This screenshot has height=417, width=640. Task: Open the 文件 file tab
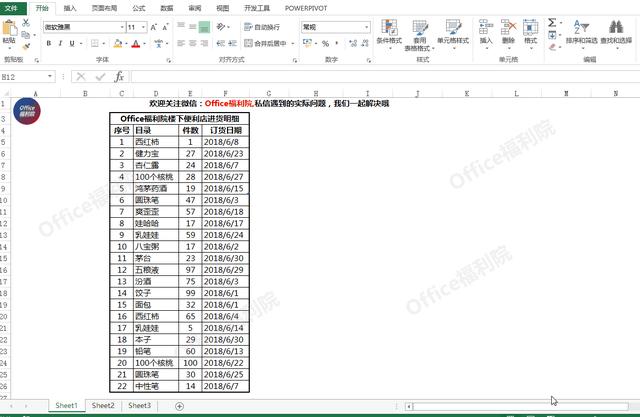coord(12,8)
